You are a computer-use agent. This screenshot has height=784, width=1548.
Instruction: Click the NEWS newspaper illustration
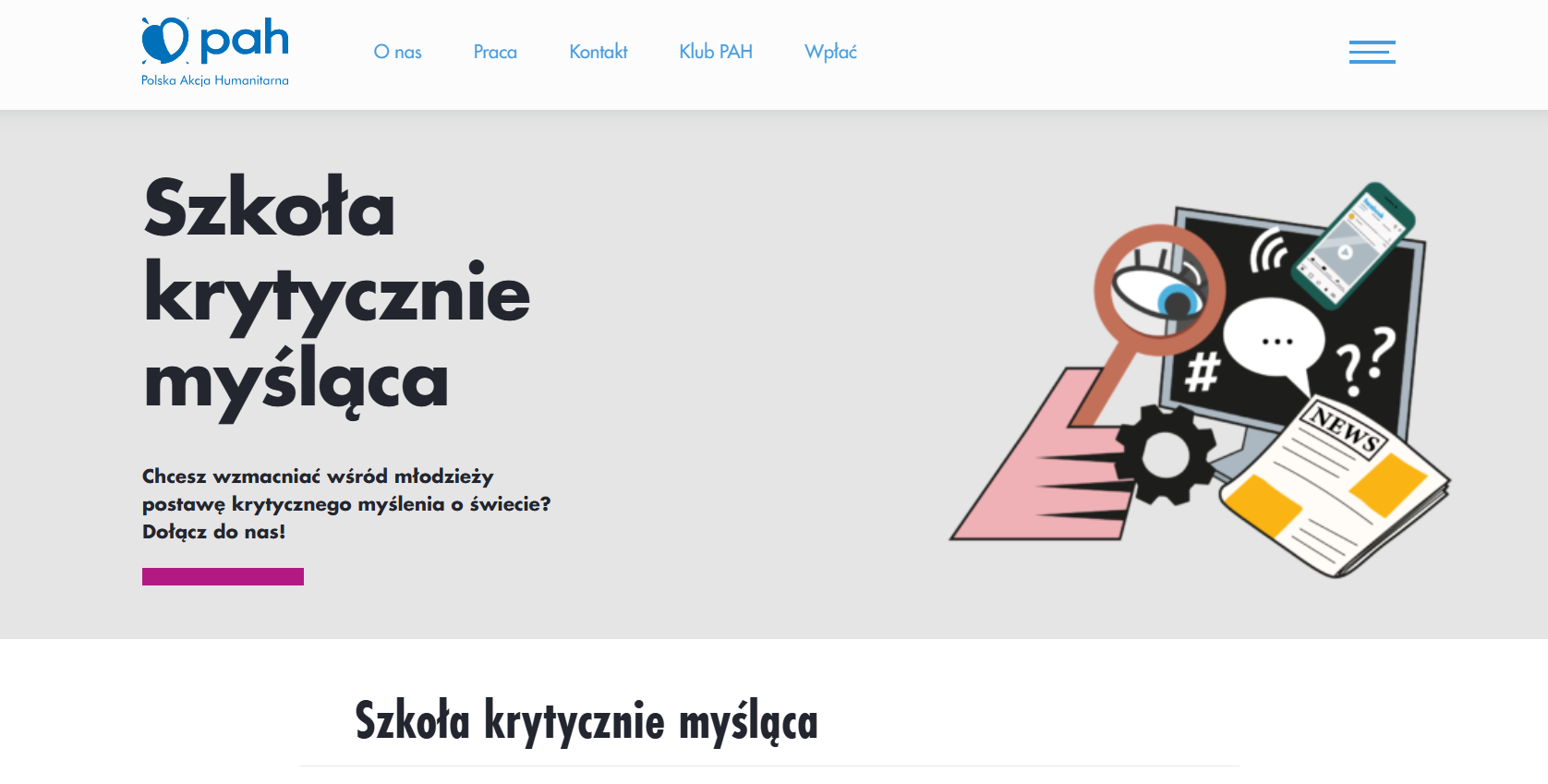click(1334, 489)
